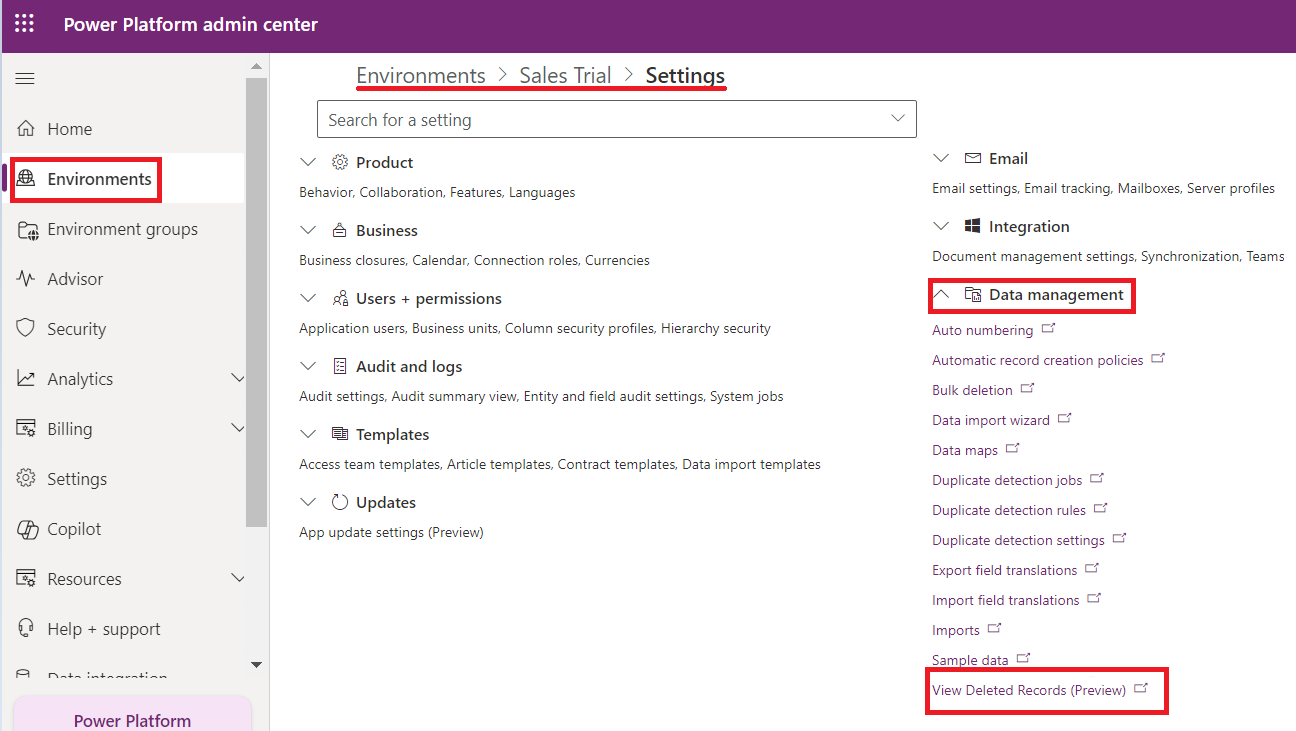Open the Auto numbering link
The width and height of the screenshot is (1296, 731).
(982, 330)
